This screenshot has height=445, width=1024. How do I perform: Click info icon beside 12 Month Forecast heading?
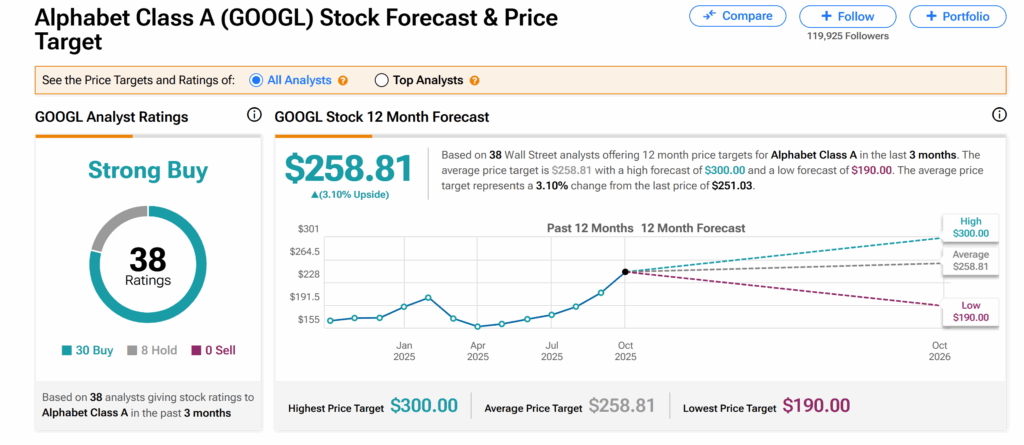pyautogui.click(x=997, y=116)
